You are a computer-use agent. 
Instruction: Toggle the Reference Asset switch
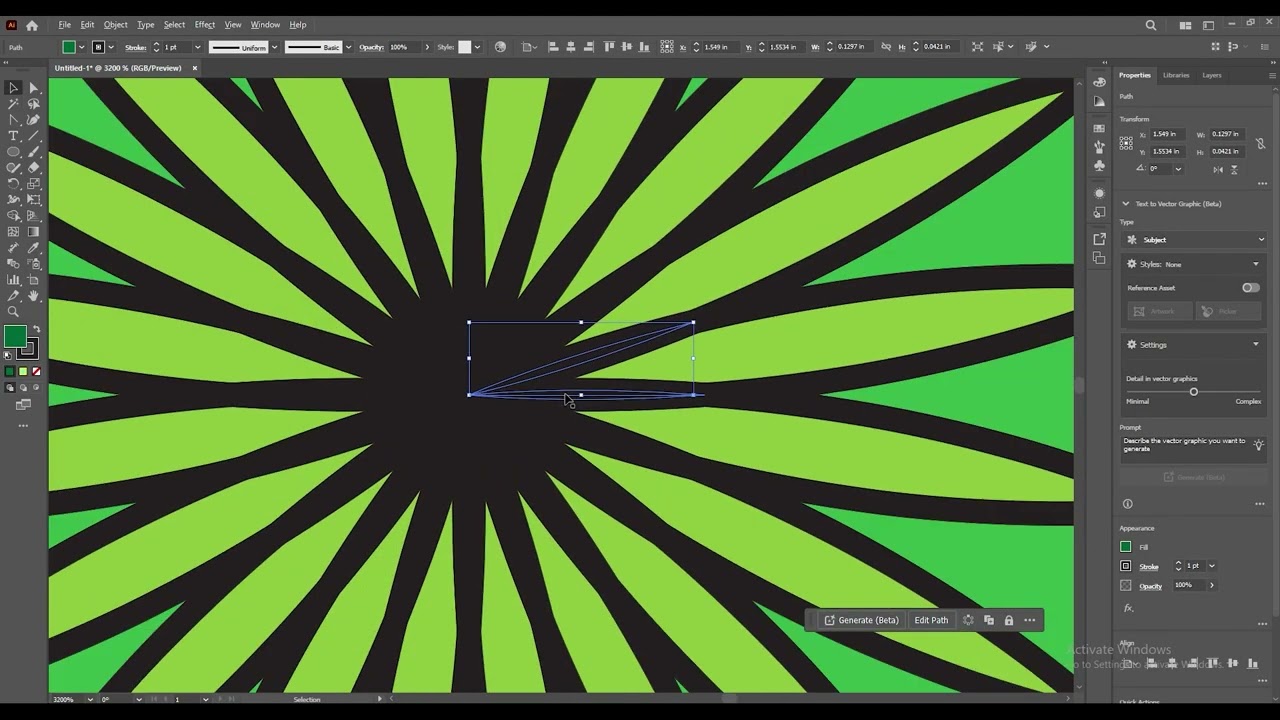(1250, 288)
